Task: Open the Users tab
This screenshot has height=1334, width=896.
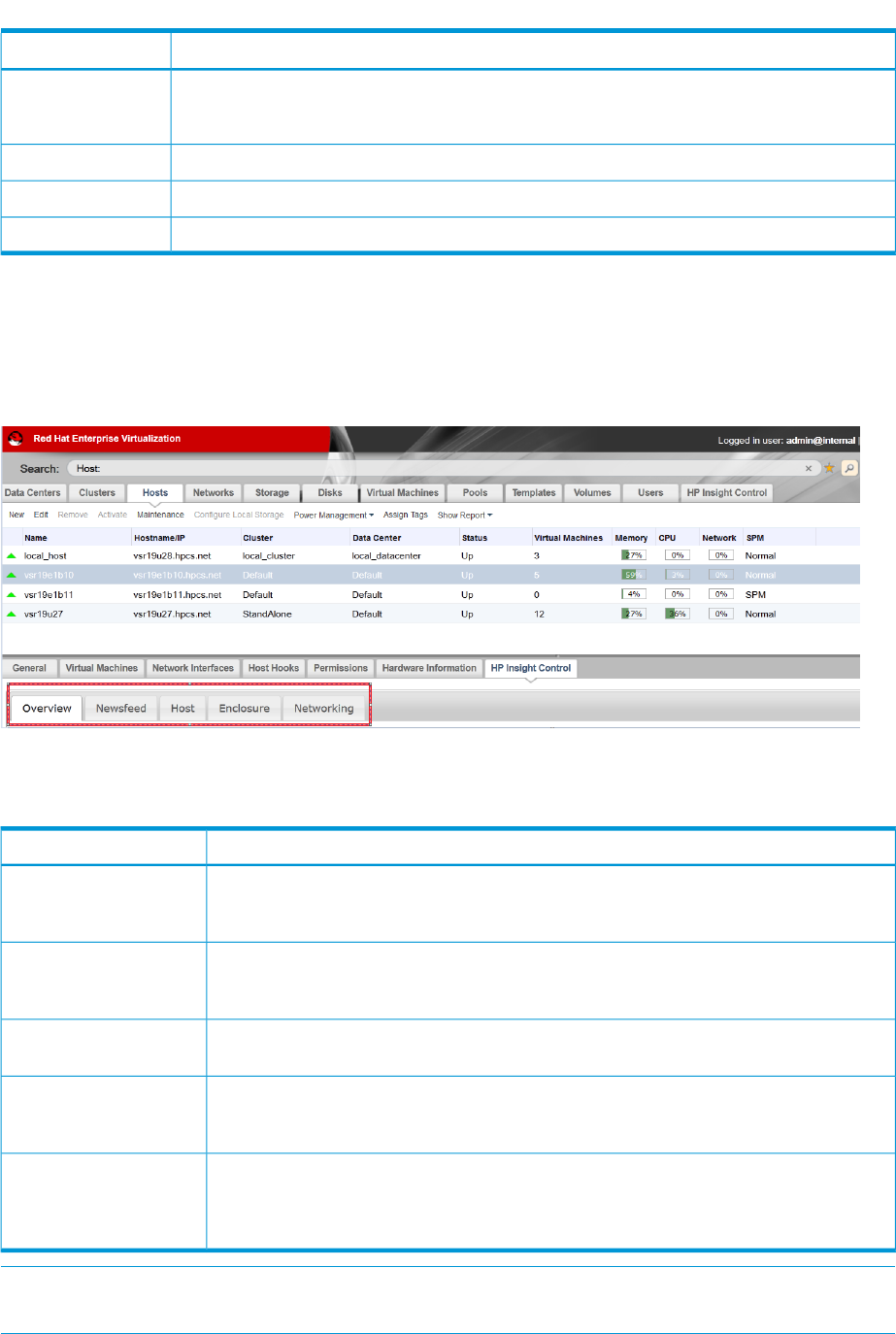Action: (x=650, y=493)
